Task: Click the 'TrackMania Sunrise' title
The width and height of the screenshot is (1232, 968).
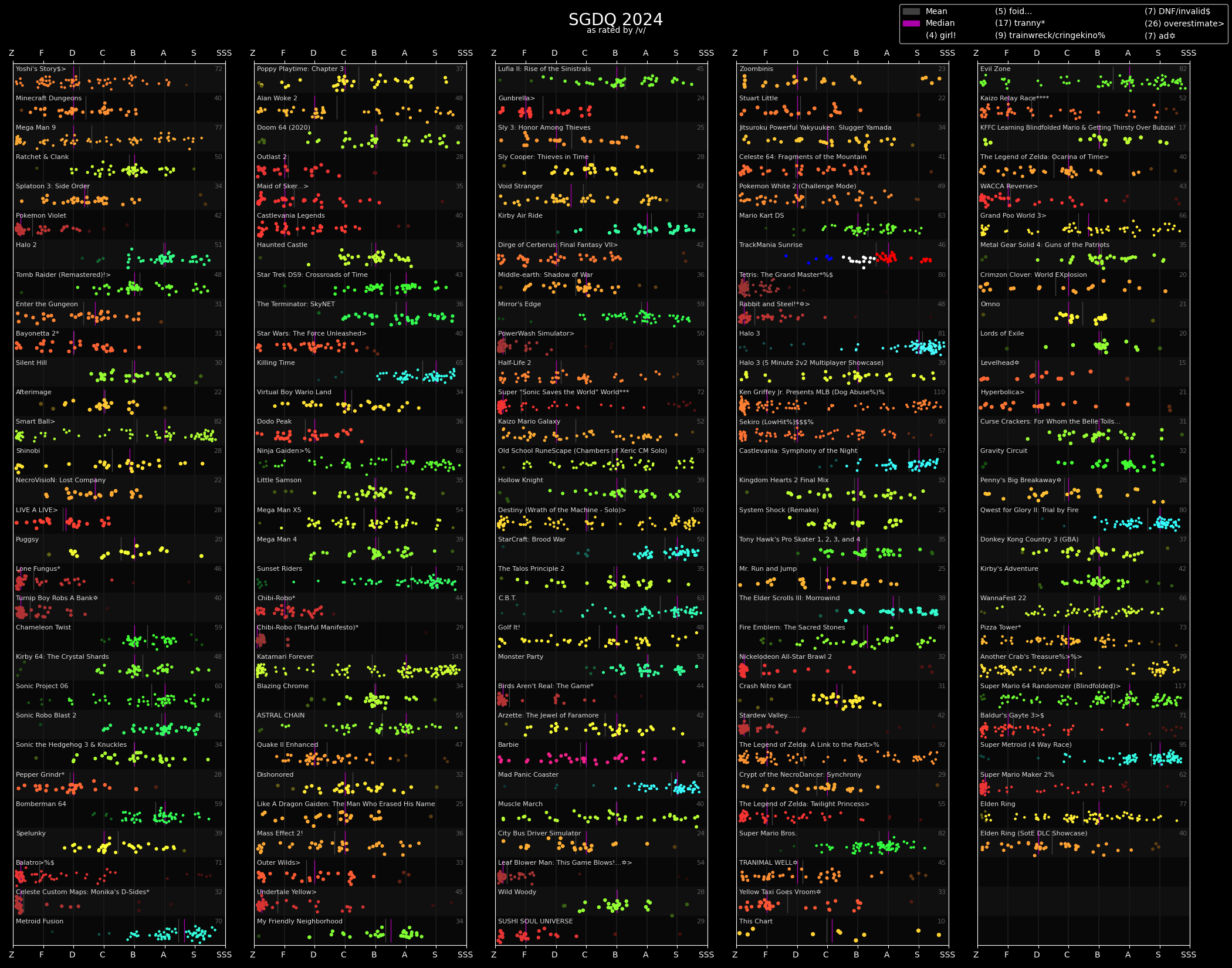Action: point(771,245)
